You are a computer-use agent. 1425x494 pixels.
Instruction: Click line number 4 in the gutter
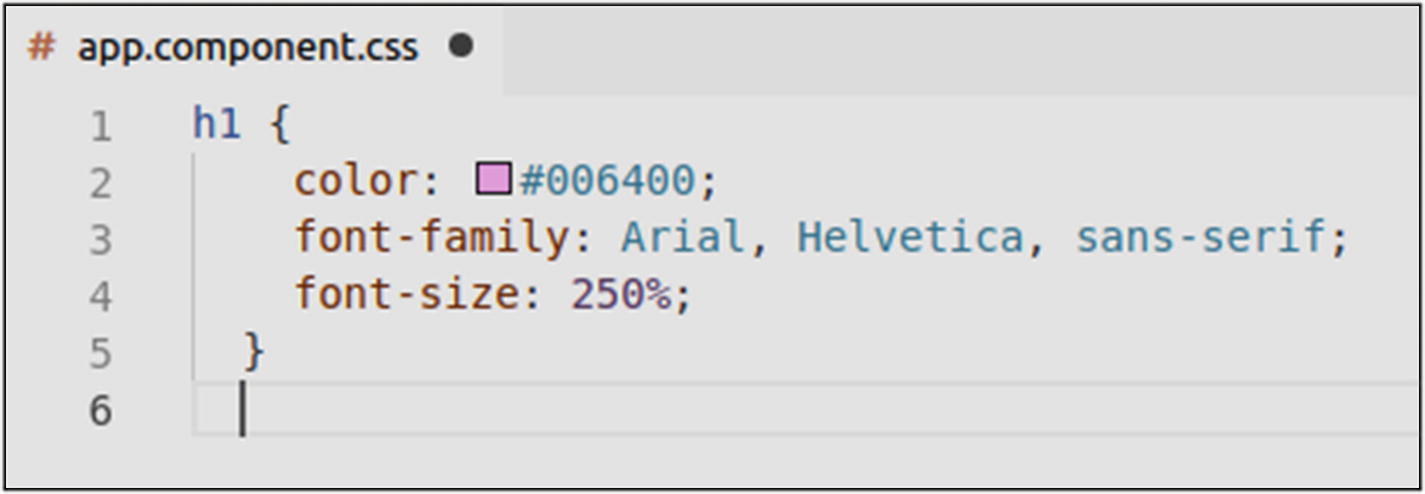tap(100, 297)
